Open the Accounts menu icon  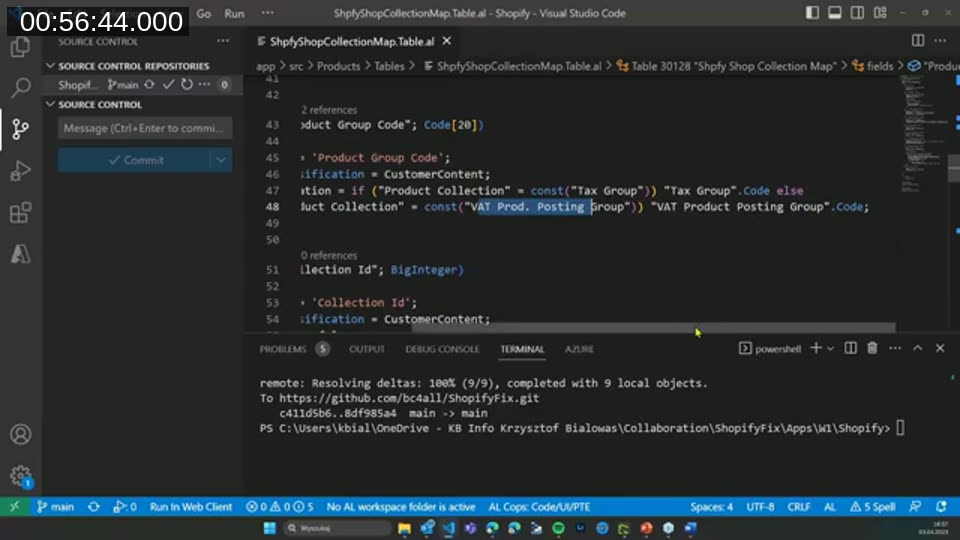coord(20,434)
